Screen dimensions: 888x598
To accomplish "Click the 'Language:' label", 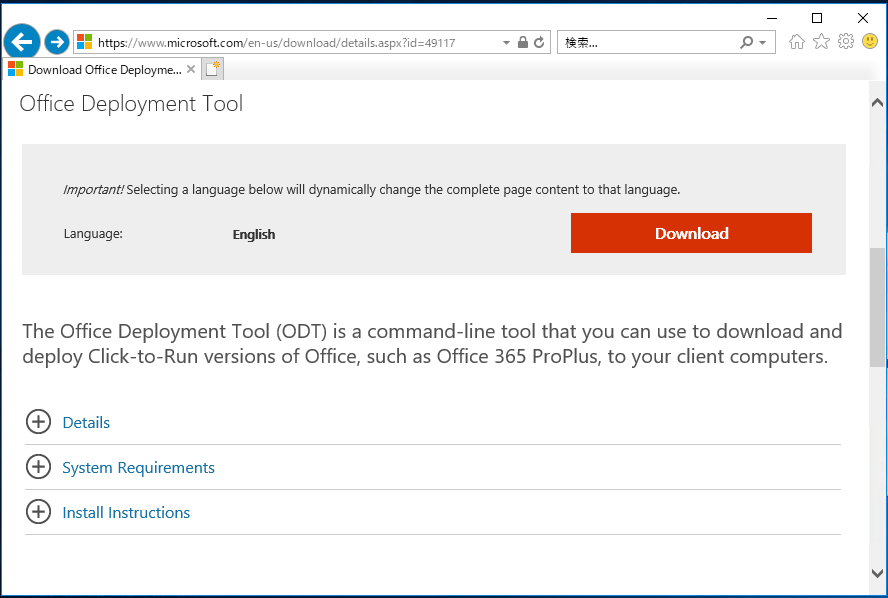I will click(93, 234).
